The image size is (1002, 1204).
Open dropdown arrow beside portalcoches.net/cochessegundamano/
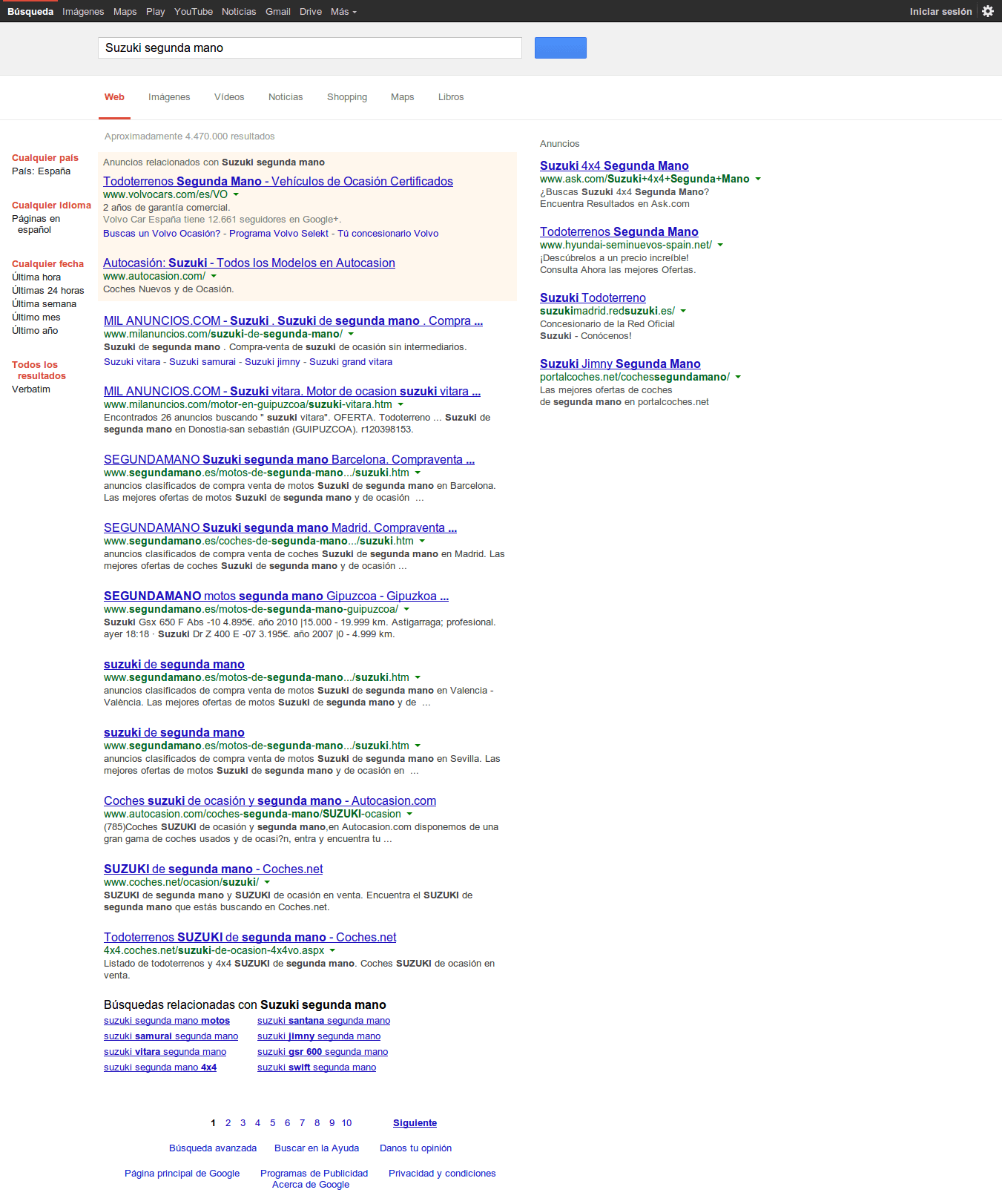point(738,377)
